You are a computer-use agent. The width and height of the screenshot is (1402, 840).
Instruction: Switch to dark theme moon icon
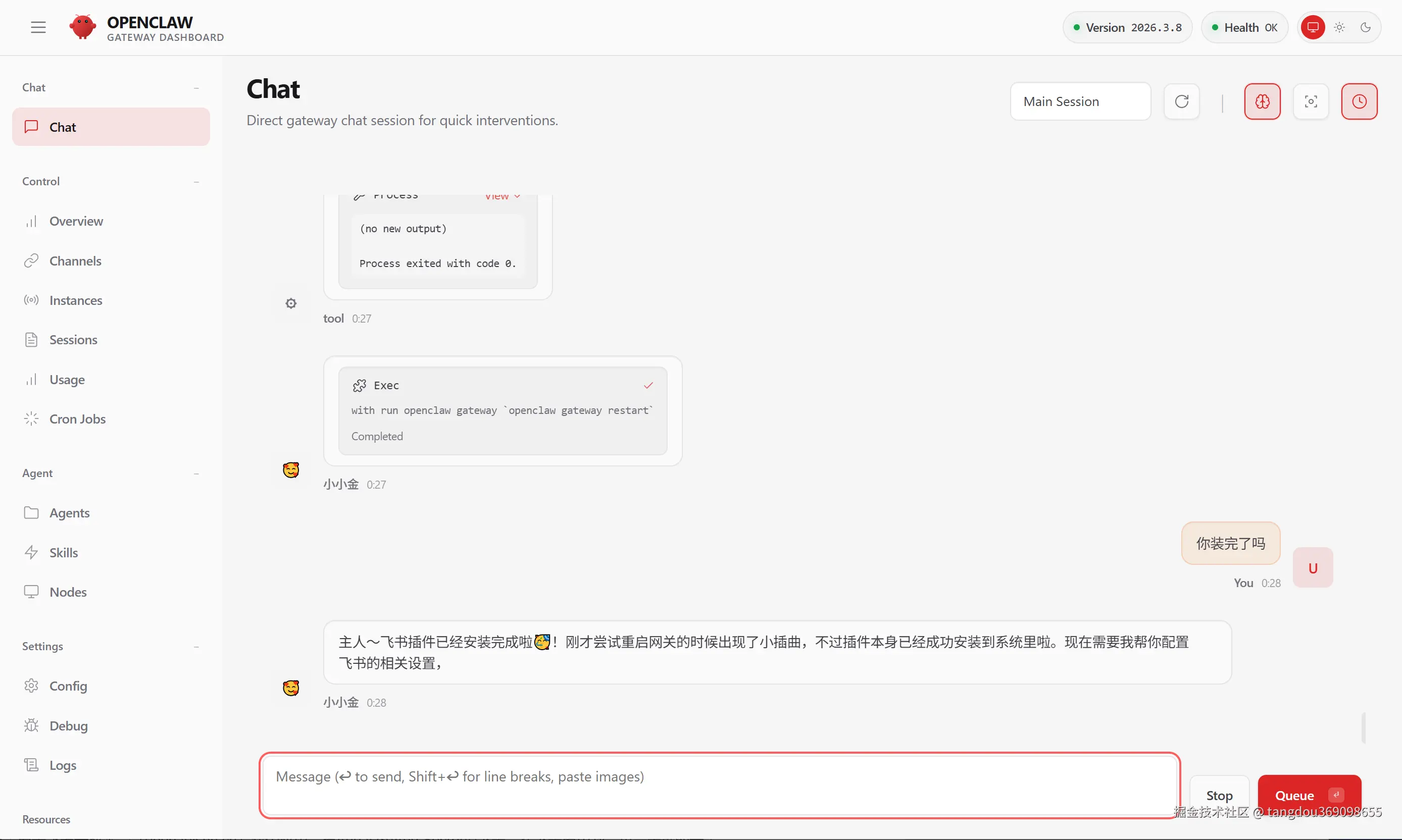point(1365,27)
